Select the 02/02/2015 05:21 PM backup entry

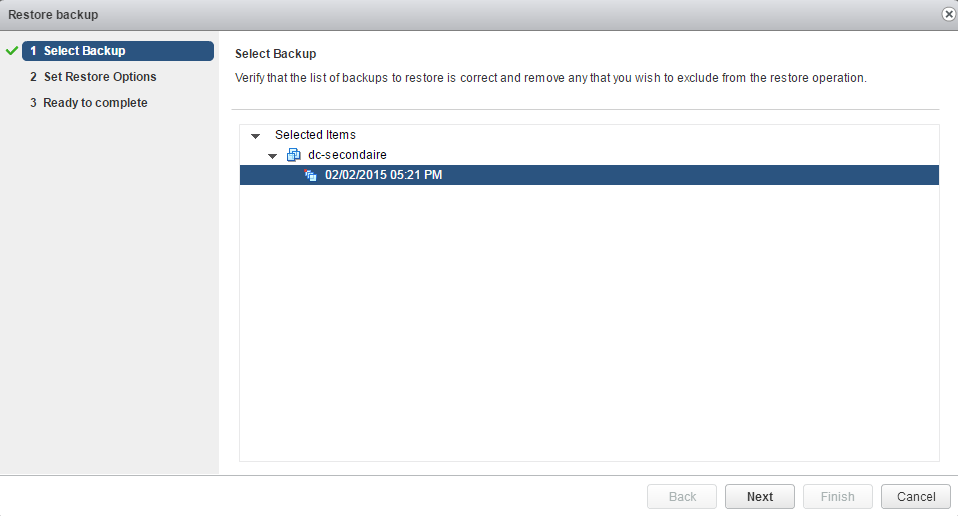coord(383,175)
